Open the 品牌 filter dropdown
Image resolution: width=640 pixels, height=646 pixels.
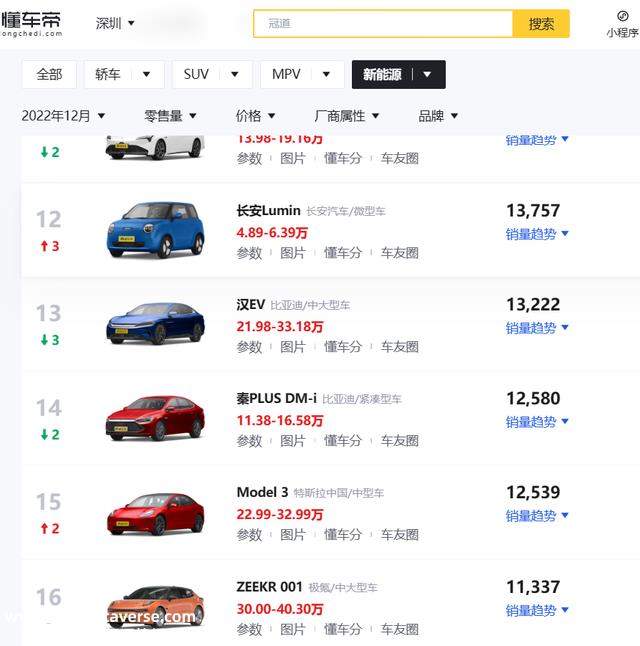pos(438,116)
